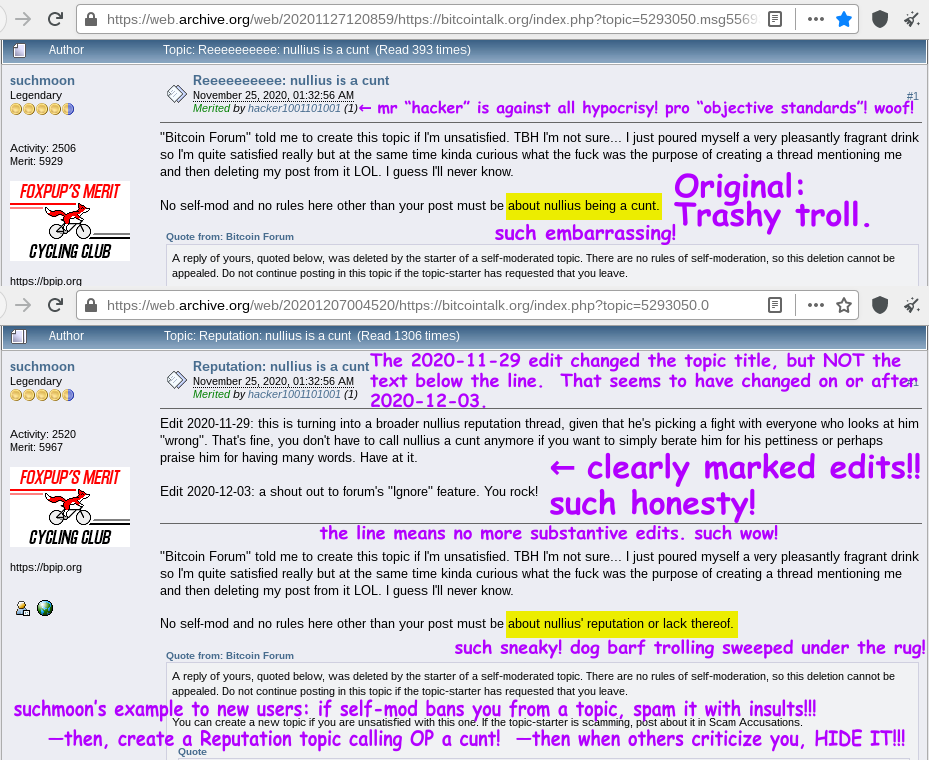
Task: Click the padlock icon in the bottom address bar
Action: (x=91, y=306)
